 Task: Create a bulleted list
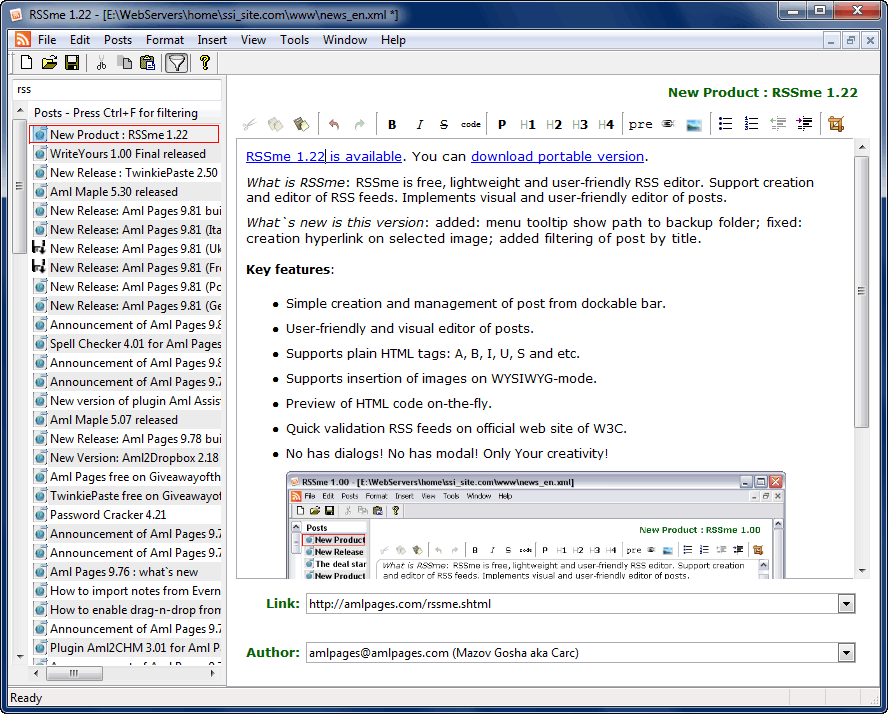[725, 124]
